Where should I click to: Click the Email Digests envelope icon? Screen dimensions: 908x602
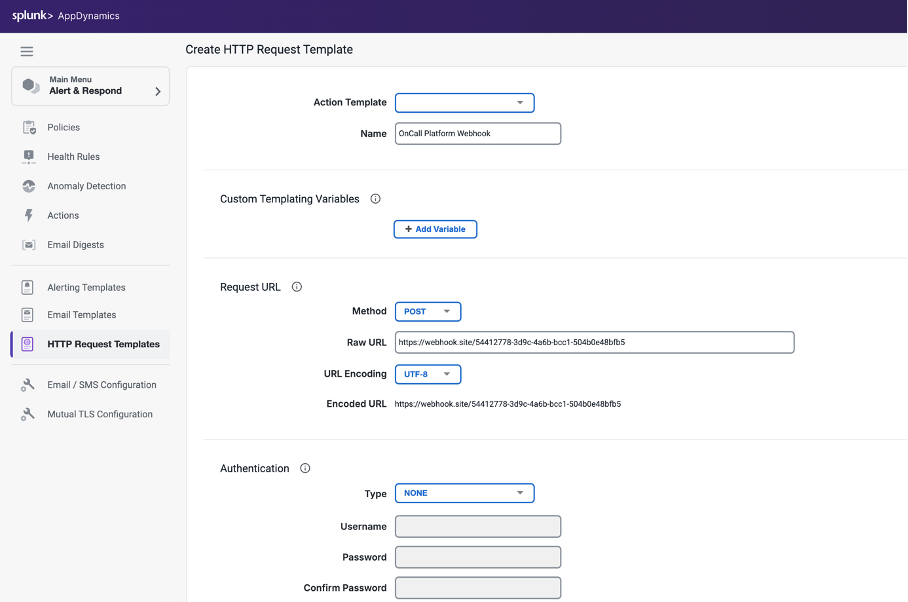click(29, 245)
